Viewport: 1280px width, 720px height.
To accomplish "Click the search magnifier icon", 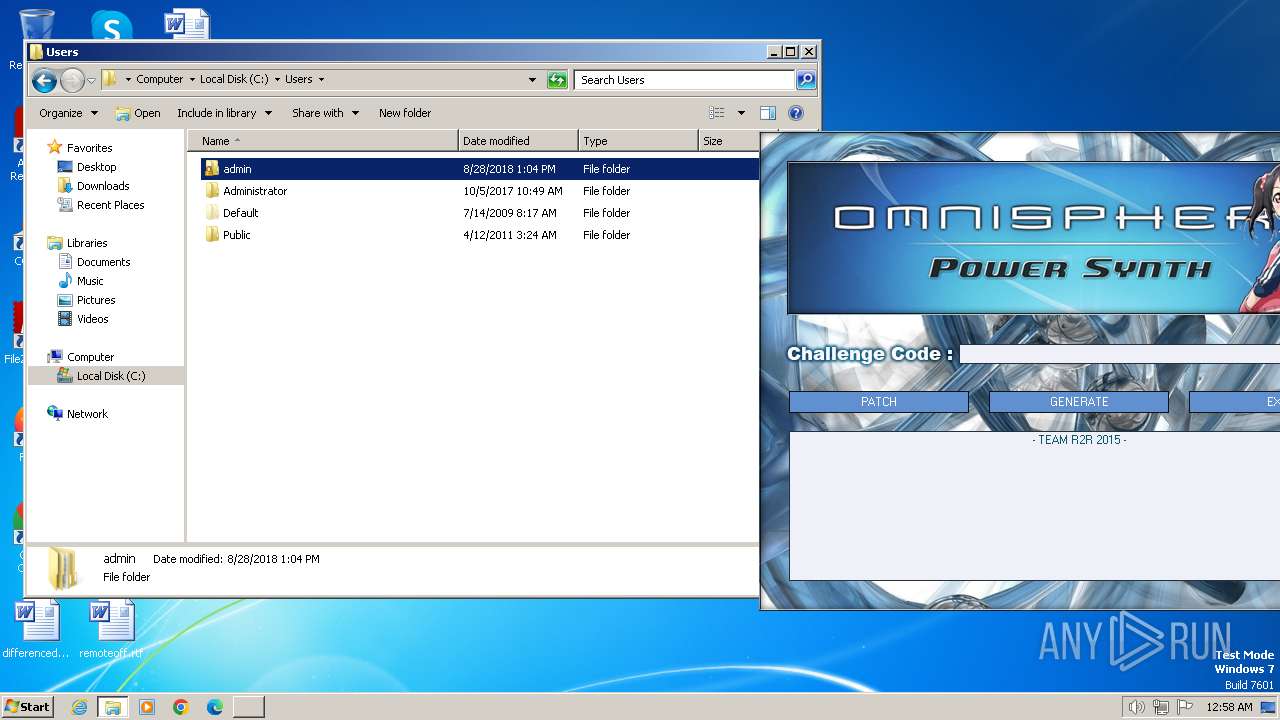I will pos(806,80).
